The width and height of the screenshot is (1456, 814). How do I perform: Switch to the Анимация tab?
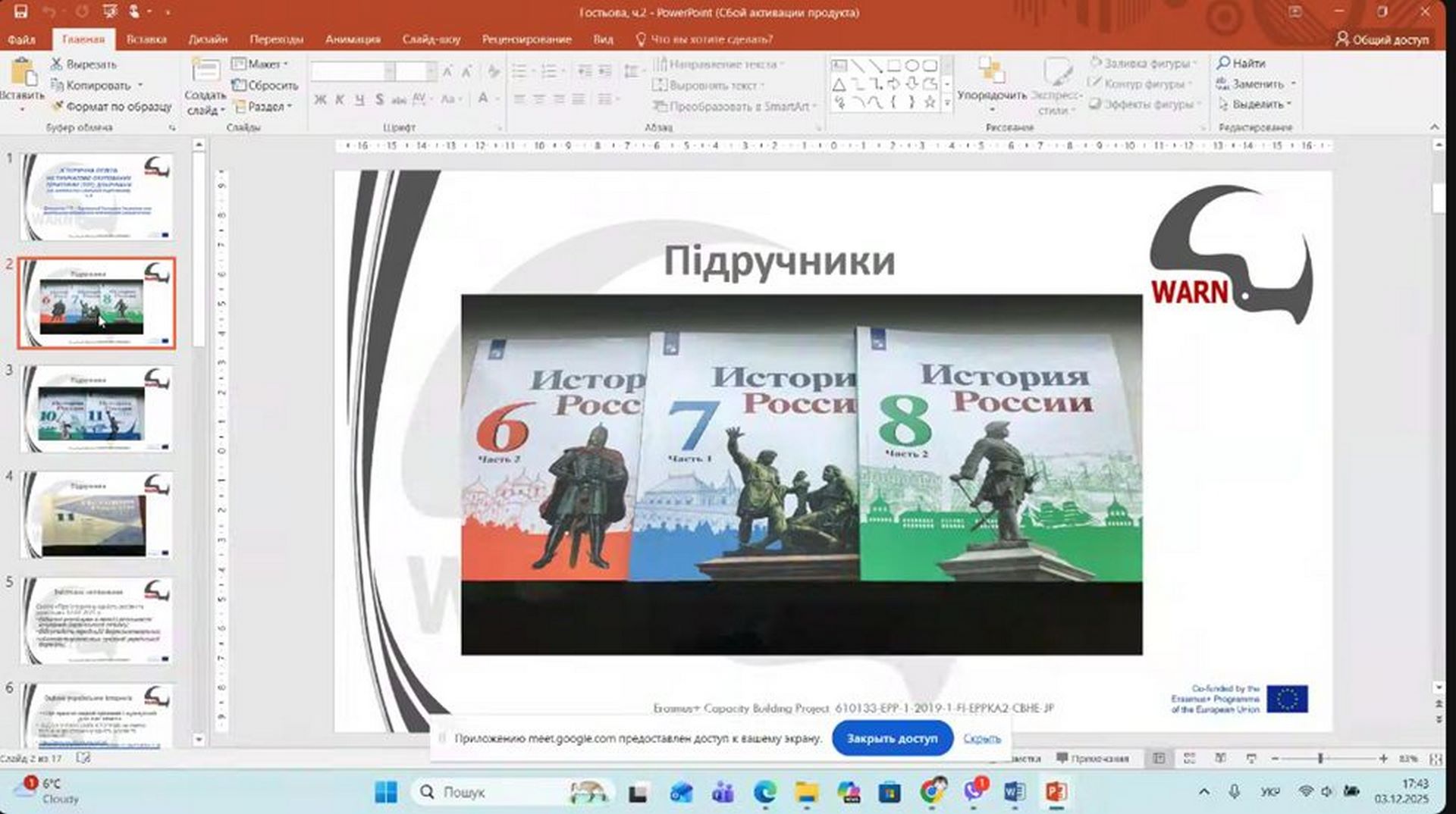[353, 39]
